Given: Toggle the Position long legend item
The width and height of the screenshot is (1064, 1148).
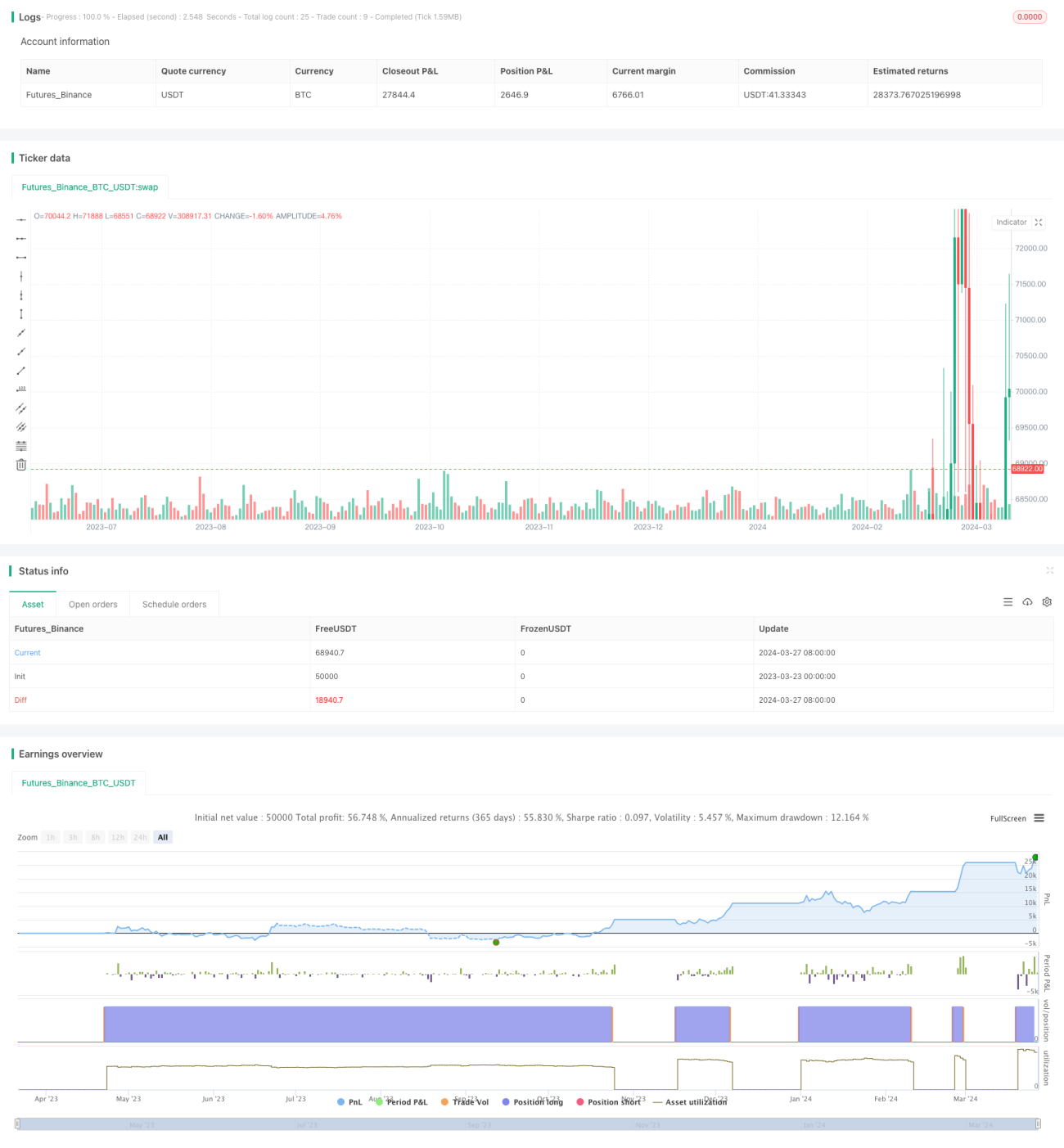Looking at the screenshot, I should (533, 1102).
